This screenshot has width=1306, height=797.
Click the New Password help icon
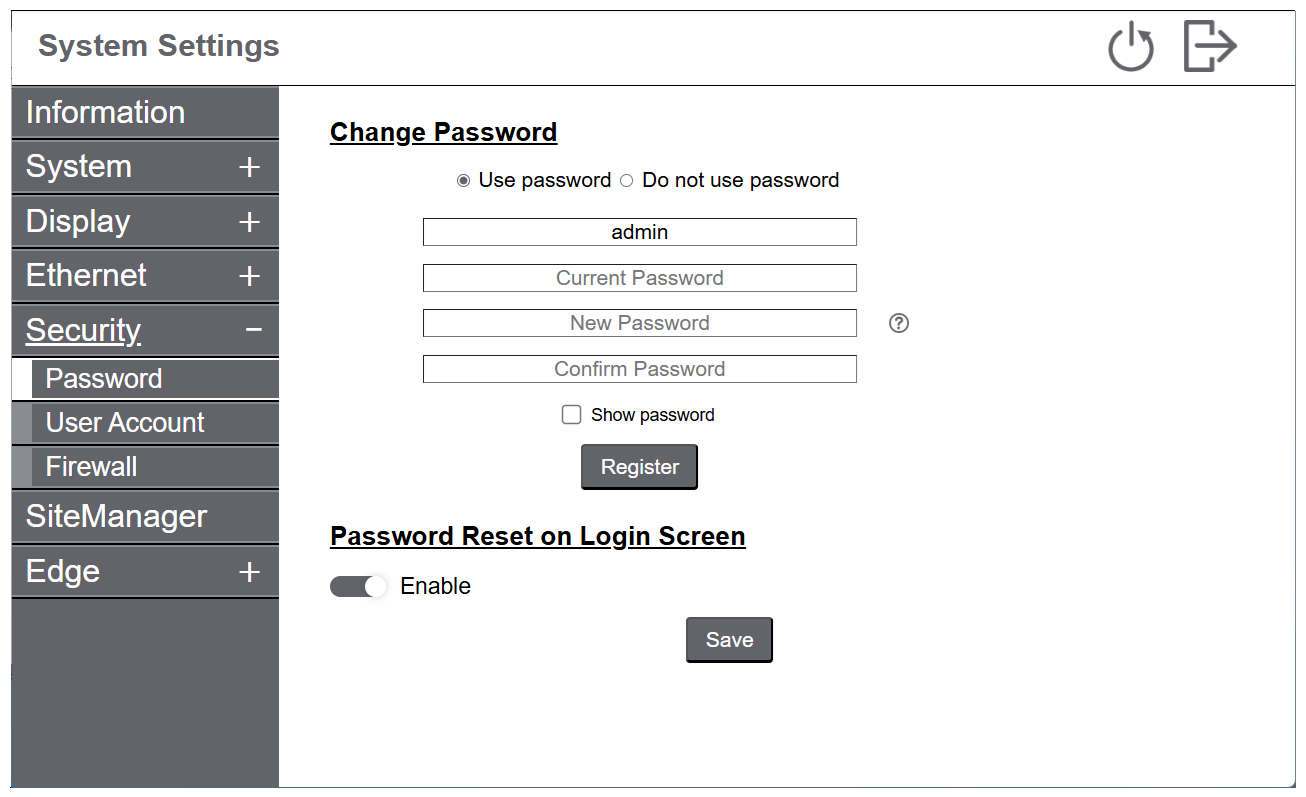tap(899, 323)
